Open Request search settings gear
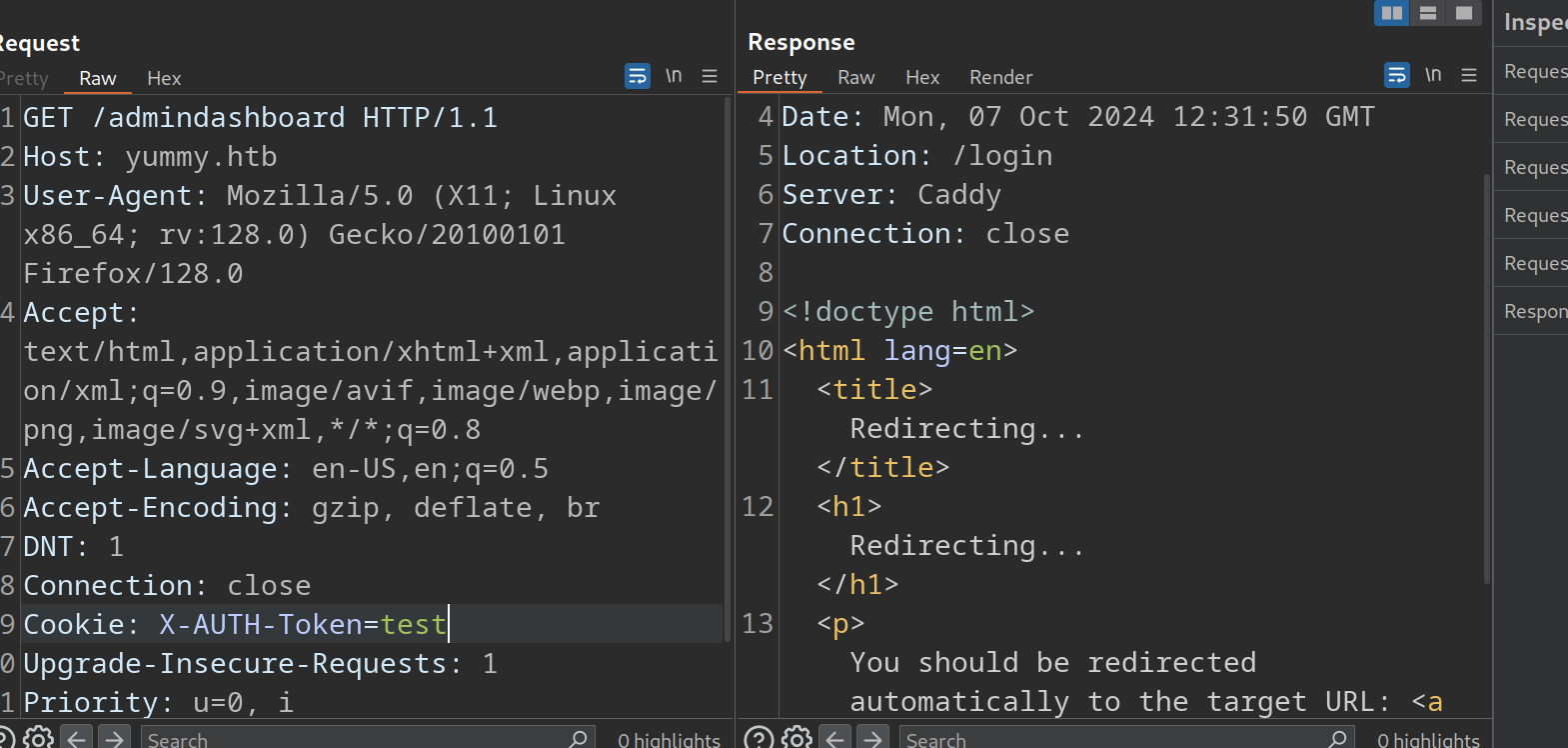 pos(38,738)
